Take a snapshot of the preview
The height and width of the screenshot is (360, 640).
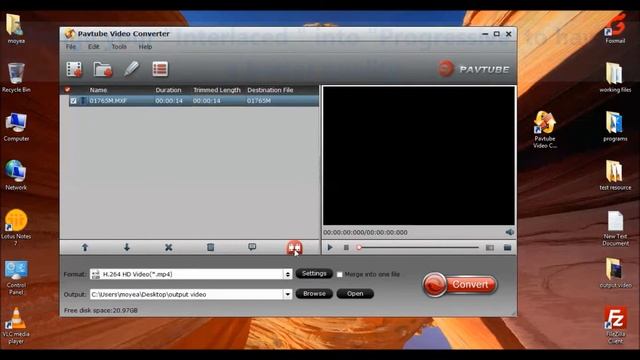point(490,247)
